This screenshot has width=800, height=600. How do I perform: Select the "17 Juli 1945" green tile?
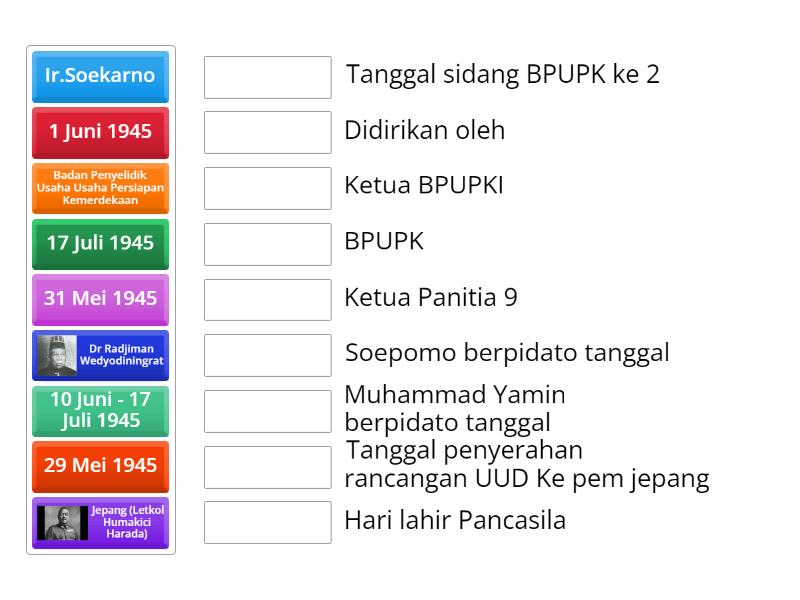pos(100,244)
